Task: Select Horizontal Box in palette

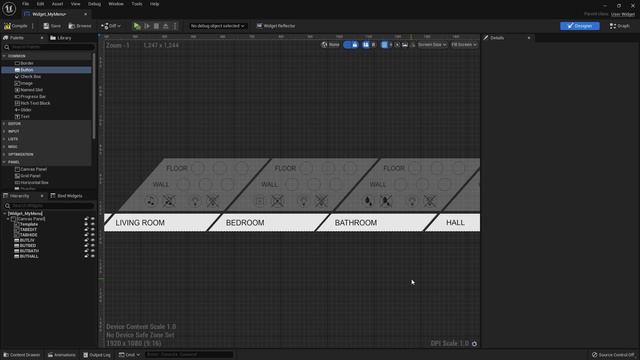Action: tap(34, 183)
